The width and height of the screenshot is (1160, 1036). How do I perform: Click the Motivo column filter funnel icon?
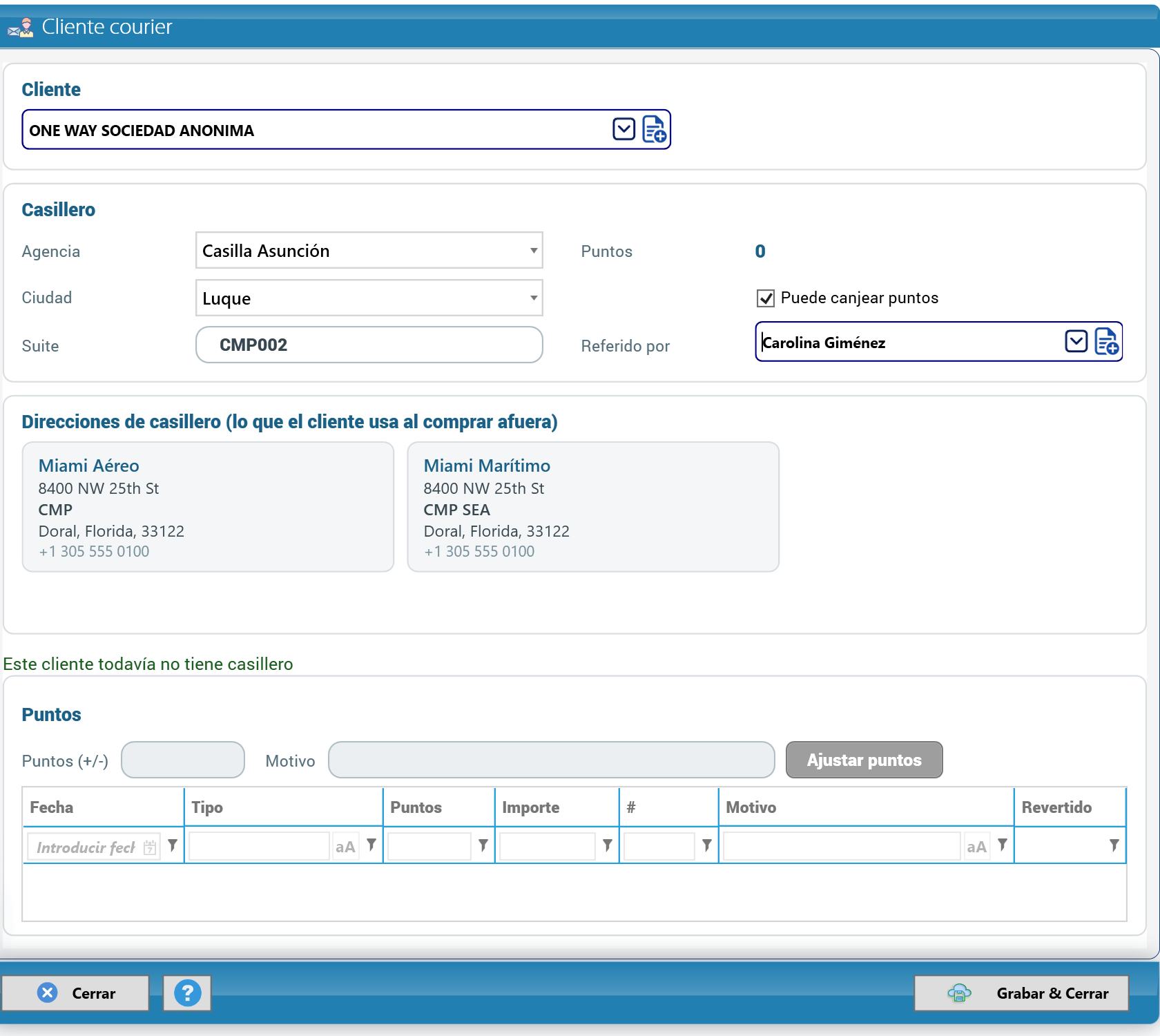click(1003, 845)
